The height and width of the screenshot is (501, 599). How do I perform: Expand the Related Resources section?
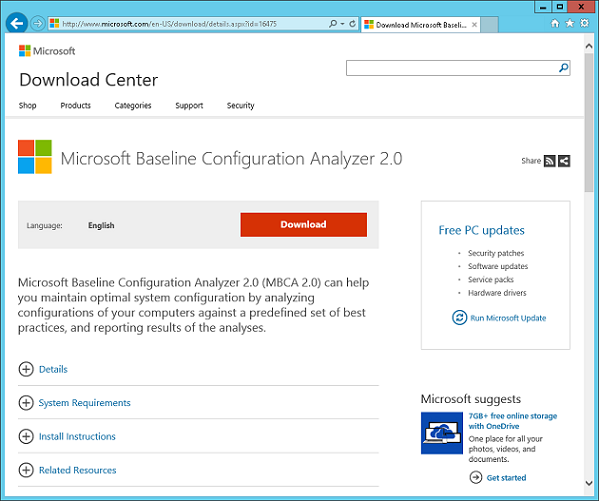(26, 470)
